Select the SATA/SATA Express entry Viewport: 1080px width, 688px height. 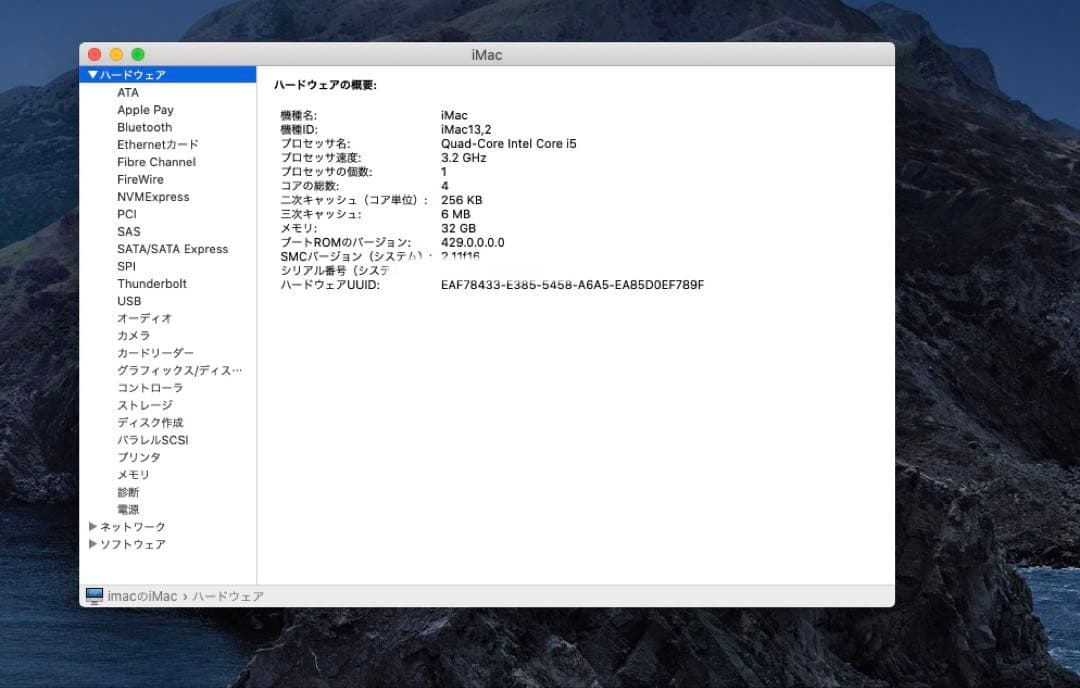tap(173, 248)
